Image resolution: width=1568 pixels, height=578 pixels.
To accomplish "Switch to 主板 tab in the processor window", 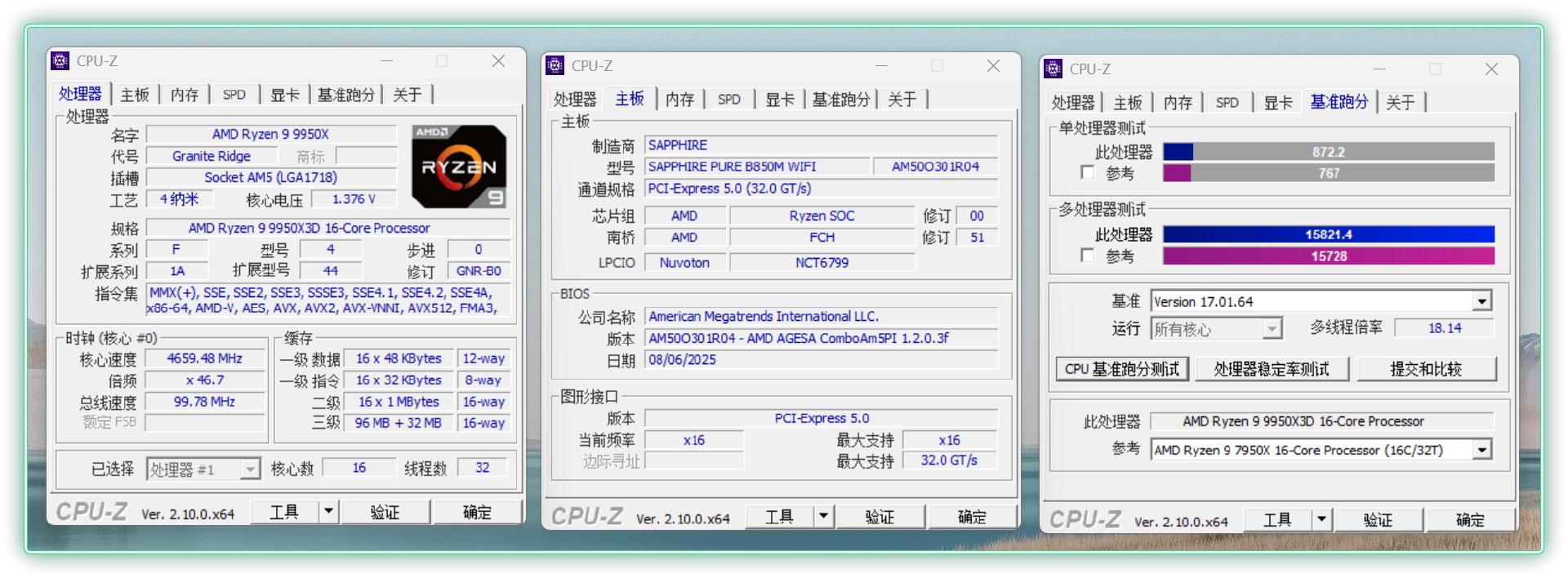I will pos(135,95).
